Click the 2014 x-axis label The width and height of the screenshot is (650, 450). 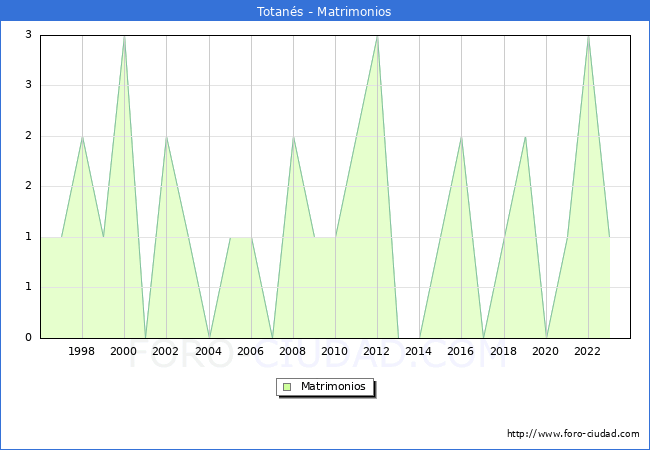(x=419, y=351)
